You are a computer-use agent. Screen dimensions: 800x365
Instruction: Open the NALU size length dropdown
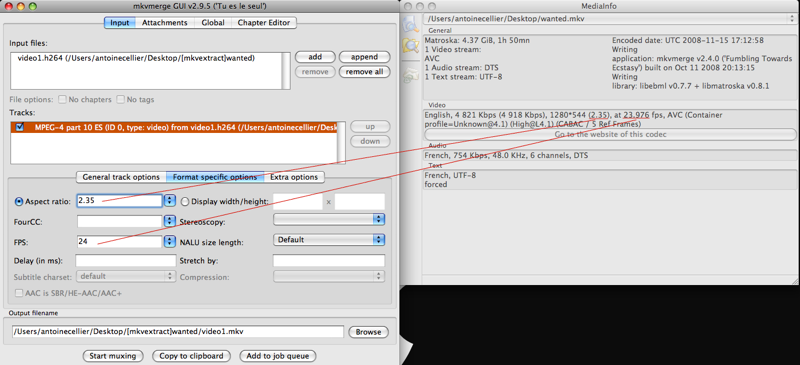click(x=329, y=239)
